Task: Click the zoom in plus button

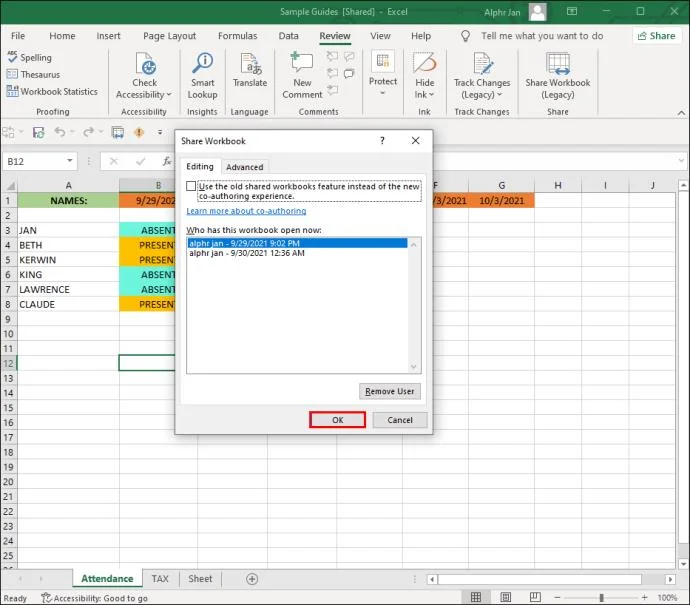Action: click(x=644, y=598)
